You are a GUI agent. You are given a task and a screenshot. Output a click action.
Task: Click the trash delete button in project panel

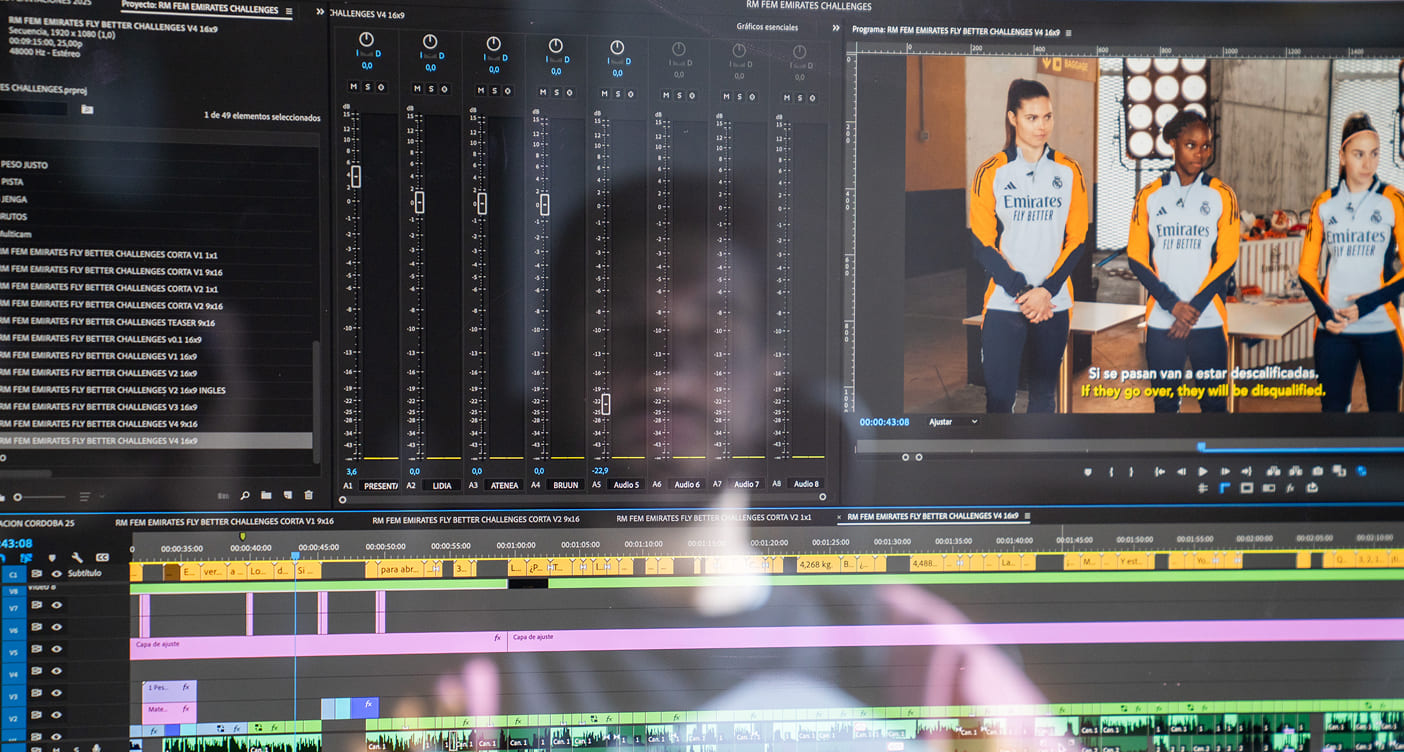[x=308, y=494]
